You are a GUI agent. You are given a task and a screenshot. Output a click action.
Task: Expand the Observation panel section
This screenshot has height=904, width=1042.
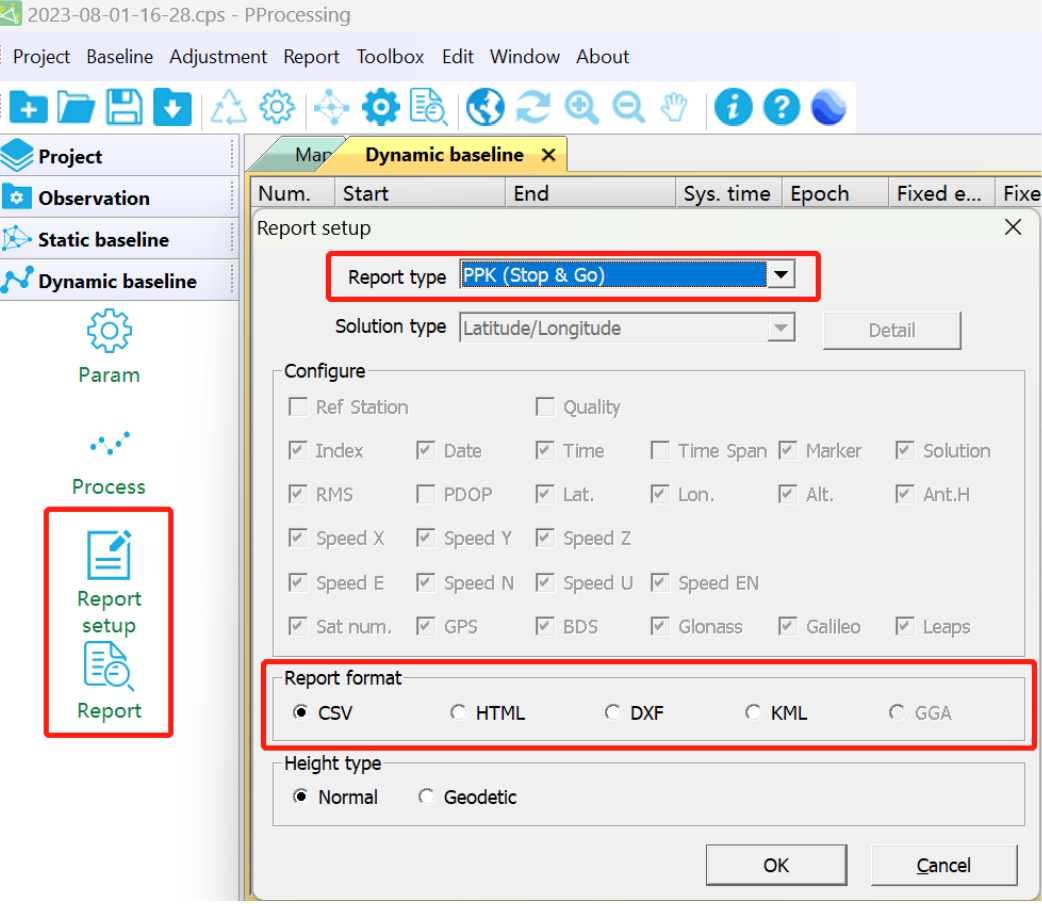[93, 198]
